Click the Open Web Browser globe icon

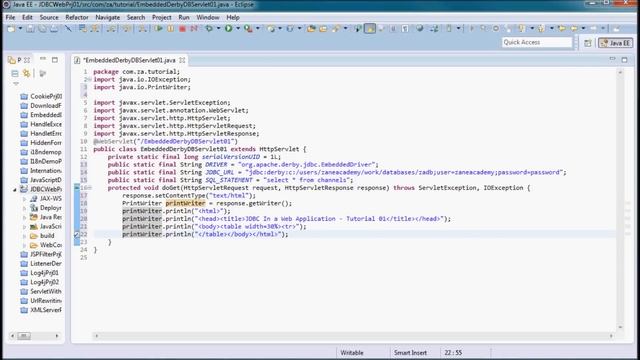coord(420,29)
